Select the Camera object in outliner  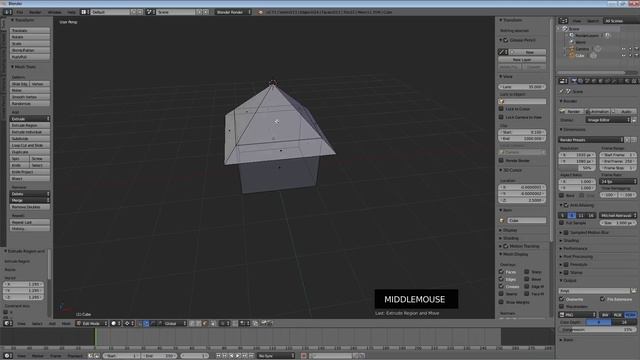(x=582, y=49)
